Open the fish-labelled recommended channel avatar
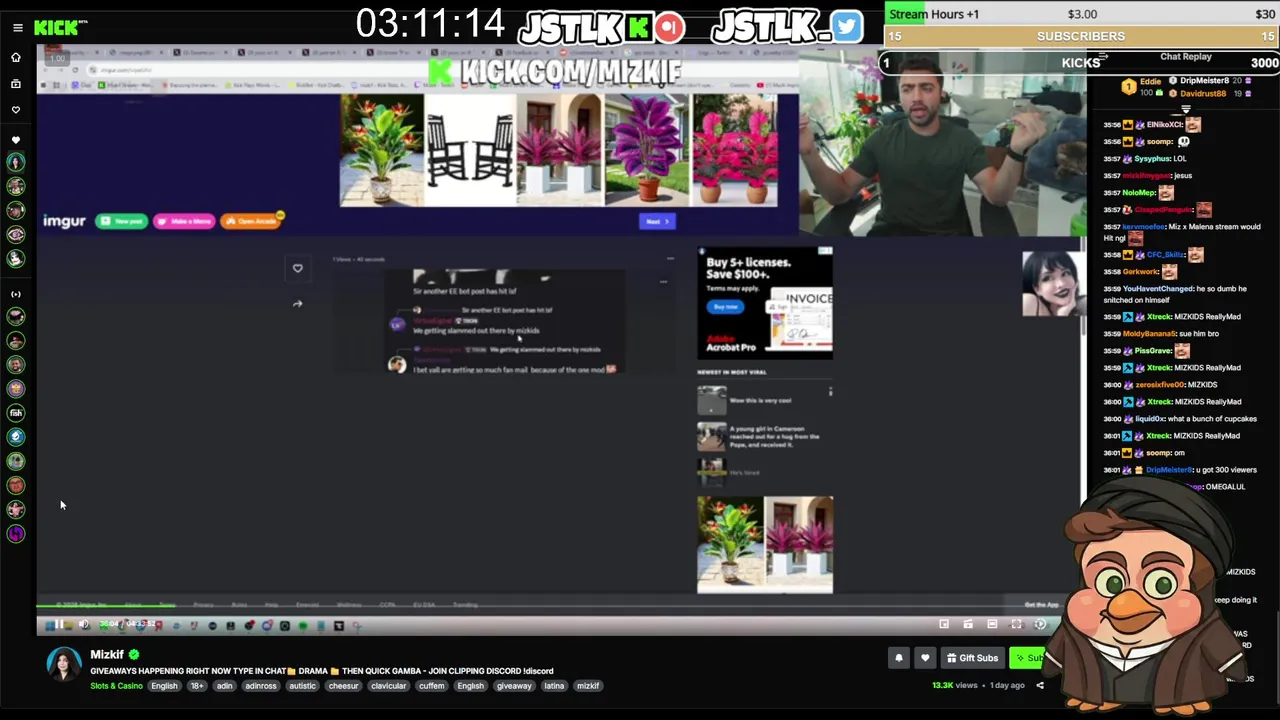This screenshot has width=1280, height=720. [16, 412]
